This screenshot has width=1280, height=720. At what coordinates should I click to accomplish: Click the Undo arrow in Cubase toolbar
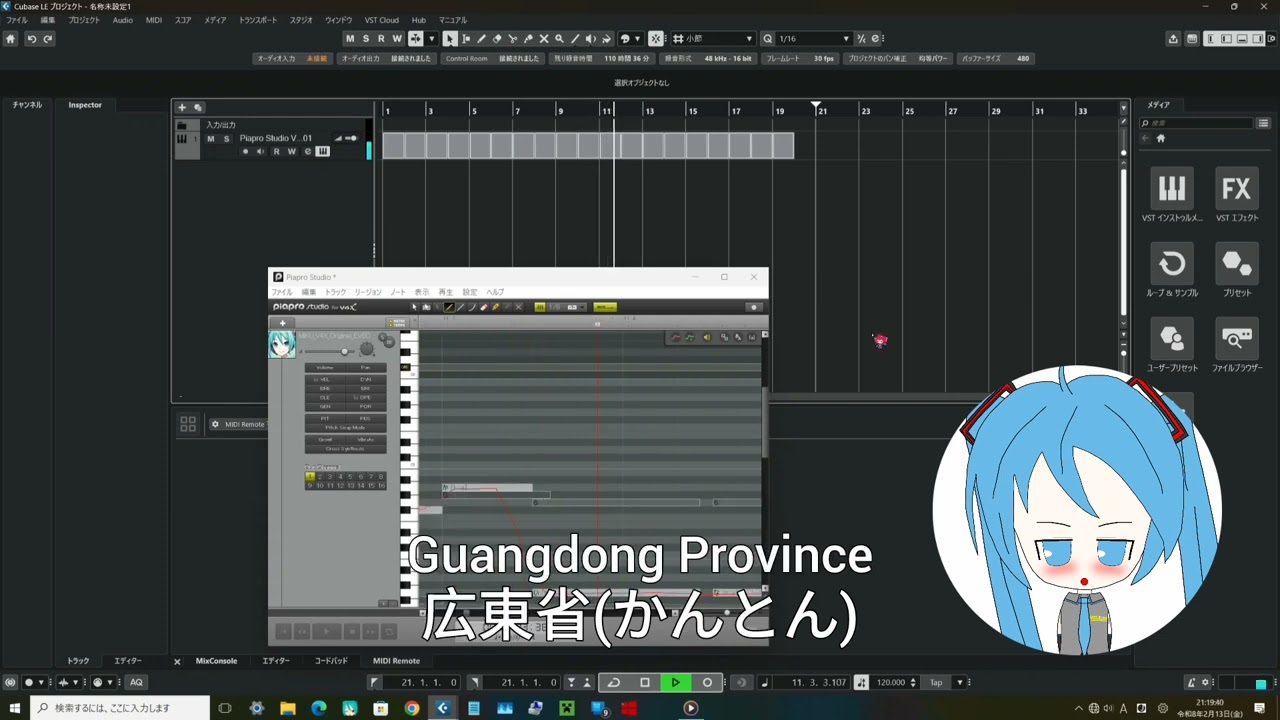click(x=32, y=39)
